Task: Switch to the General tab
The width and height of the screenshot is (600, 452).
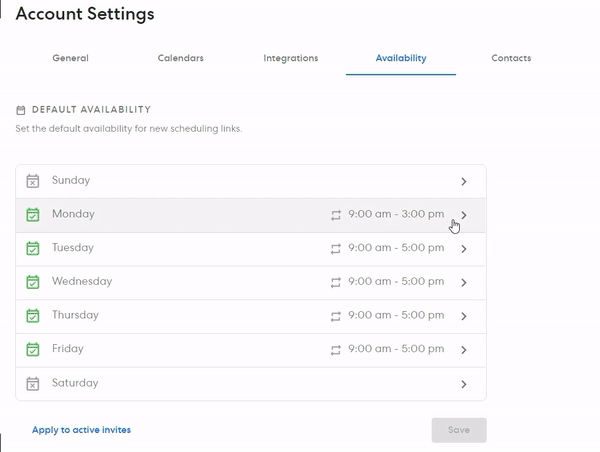Action: pyautogui.click(x=70, y=58)
